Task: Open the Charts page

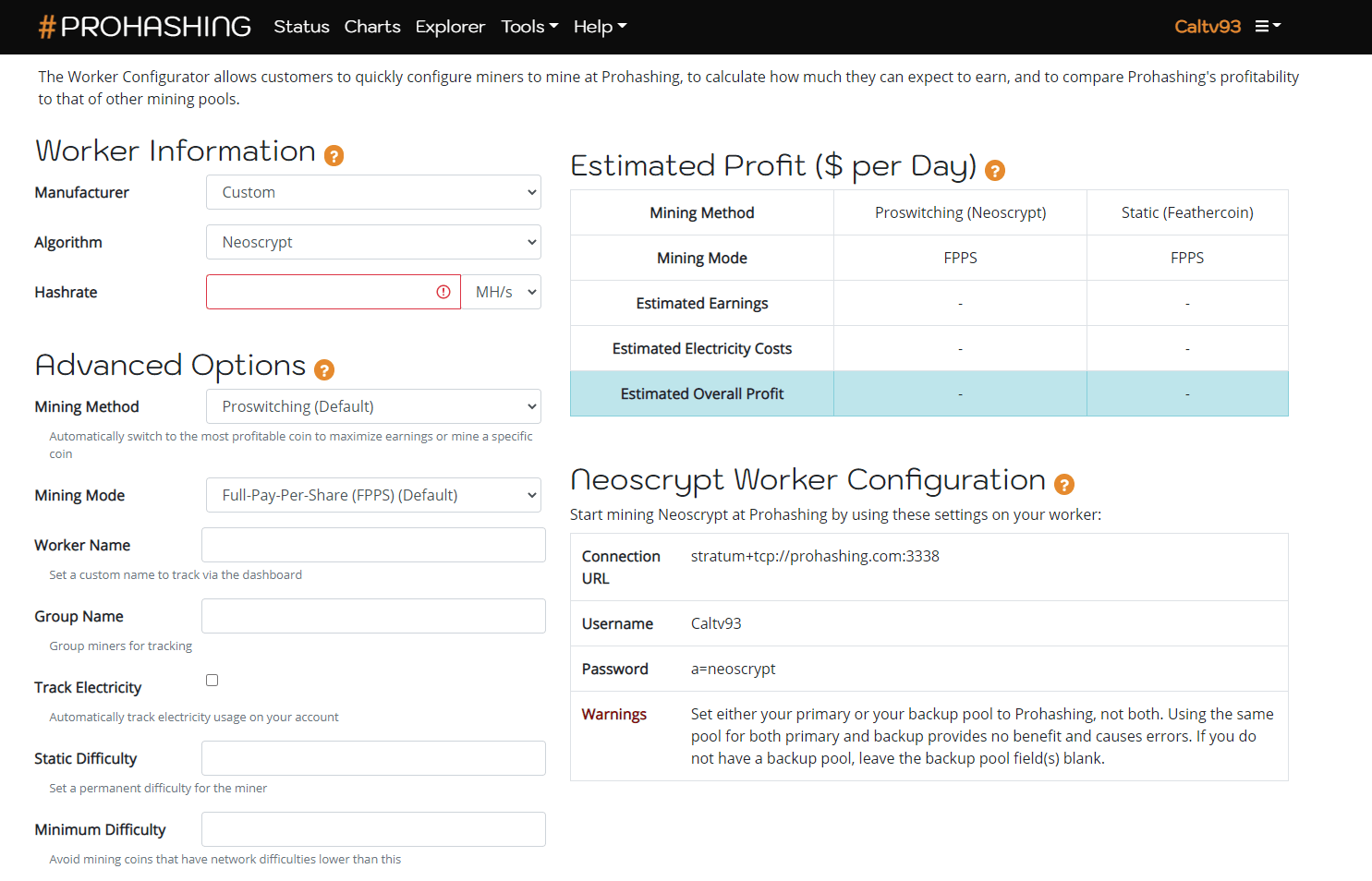Action: coord(372,27)
